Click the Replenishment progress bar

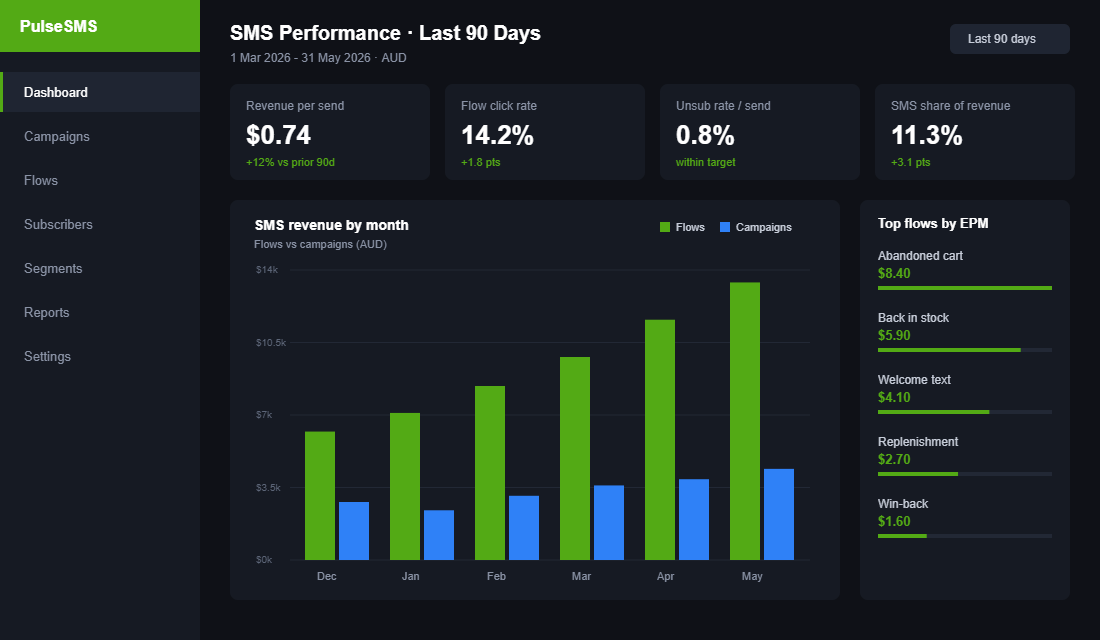pos(965,474)
